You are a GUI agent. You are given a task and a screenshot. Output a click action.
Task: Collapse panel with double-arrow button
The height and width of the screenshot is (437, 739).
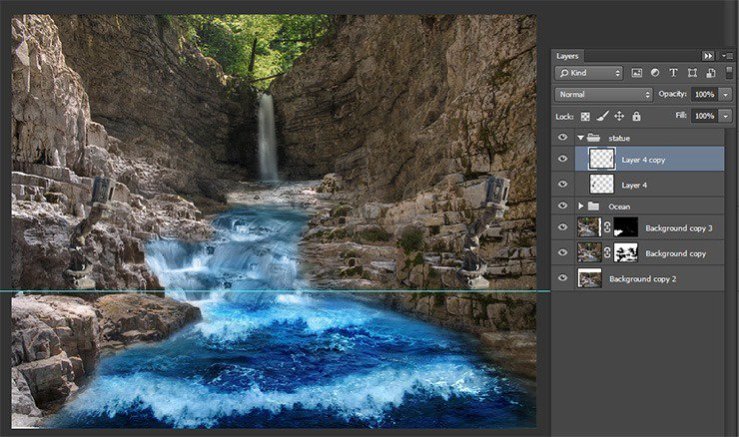click(708, 56)
